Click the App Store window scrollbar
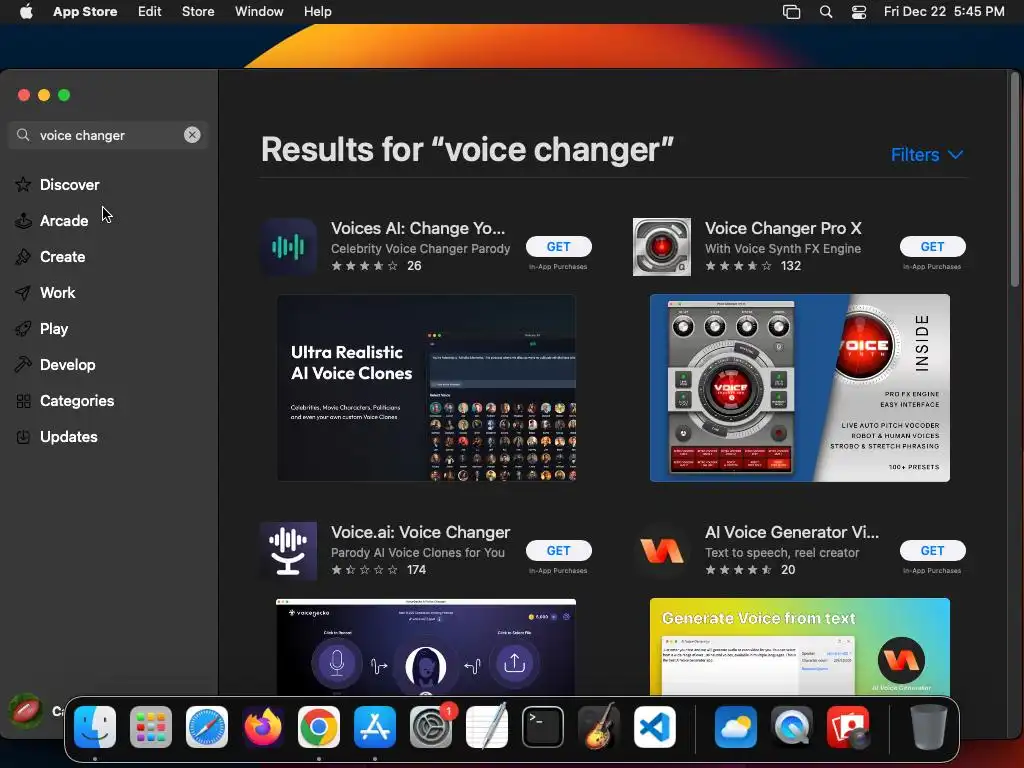Image resolution: width=1024 pixels, height=768 pixels. pos(1014,180)
